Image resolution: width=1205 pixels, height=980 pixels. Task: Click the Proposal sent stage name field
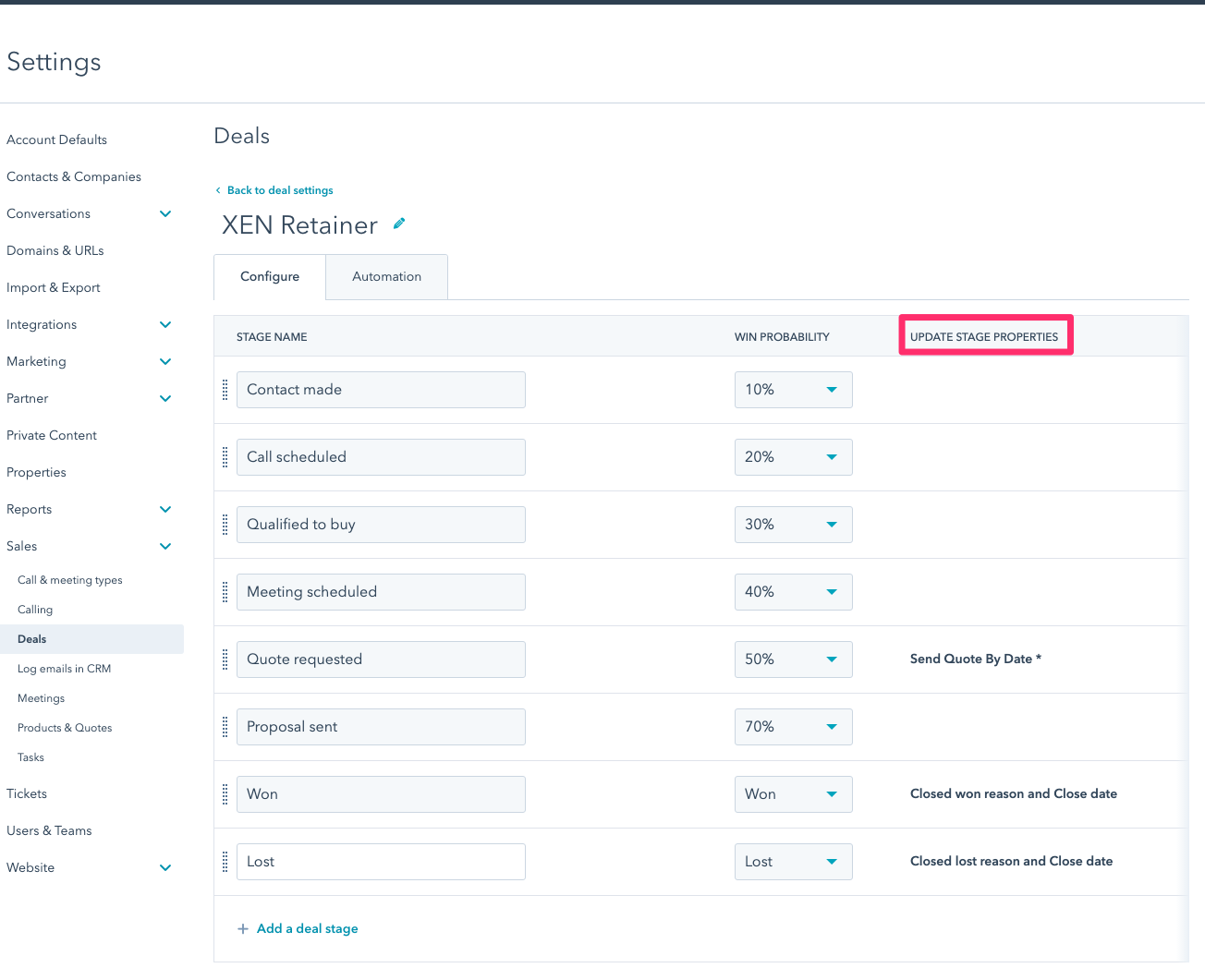pos(381,727)
